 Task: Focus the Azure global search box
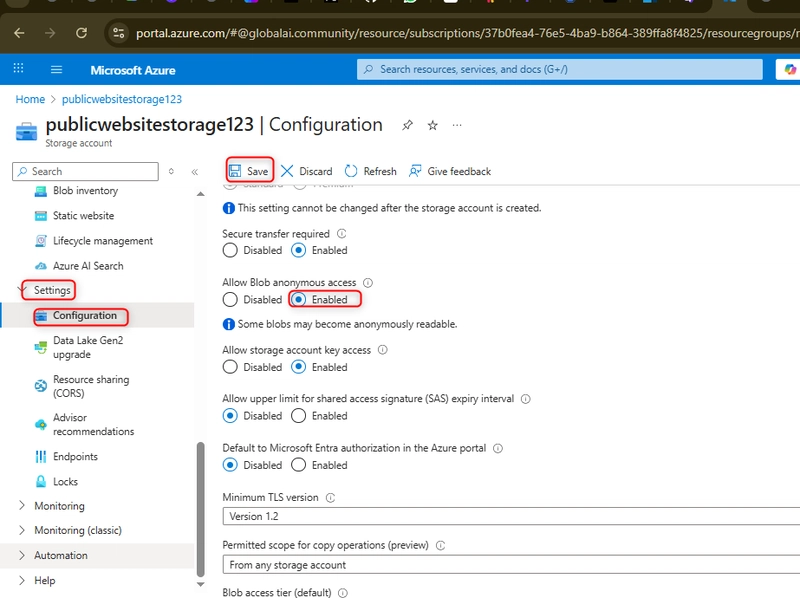(x=560, y=69)
